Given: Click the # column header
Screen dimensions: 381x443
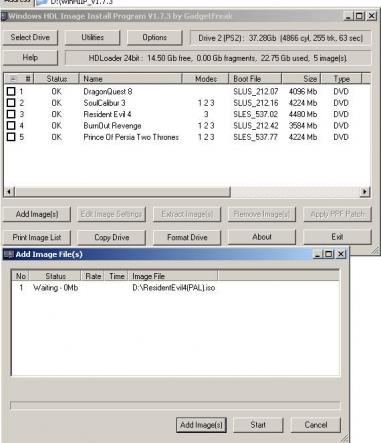Looking at the screenshot, I should [28, 79].
